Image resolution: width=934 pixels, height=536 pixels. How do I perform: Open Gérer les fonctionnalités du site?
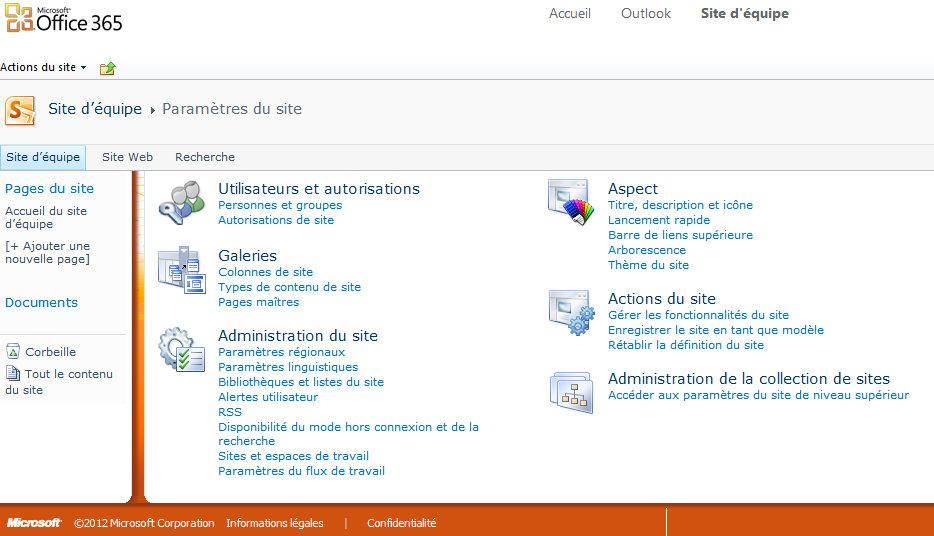click(x=698, y=315)
